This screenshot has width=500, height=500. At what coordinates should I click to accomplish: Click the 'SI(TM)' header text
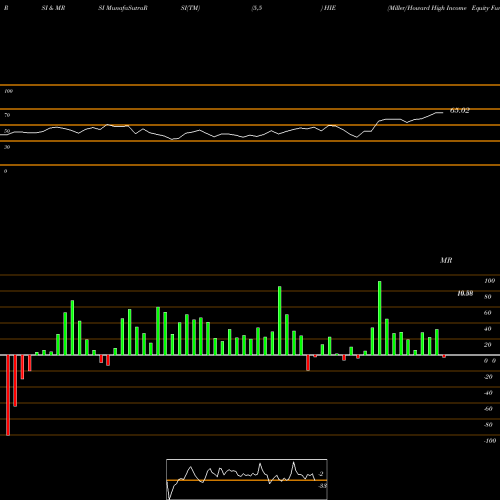(190, 8)
